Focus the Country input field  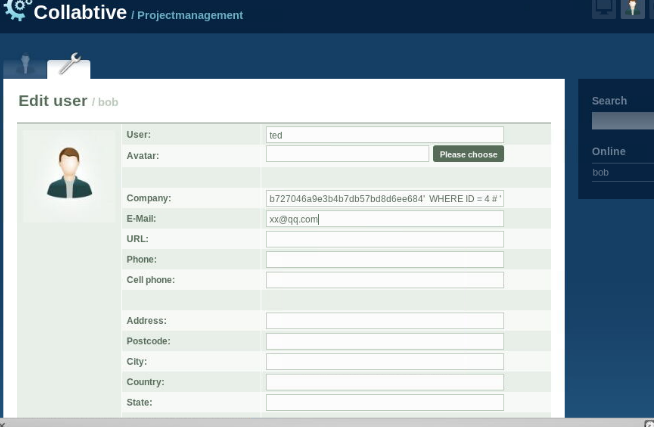coord(385,382)
